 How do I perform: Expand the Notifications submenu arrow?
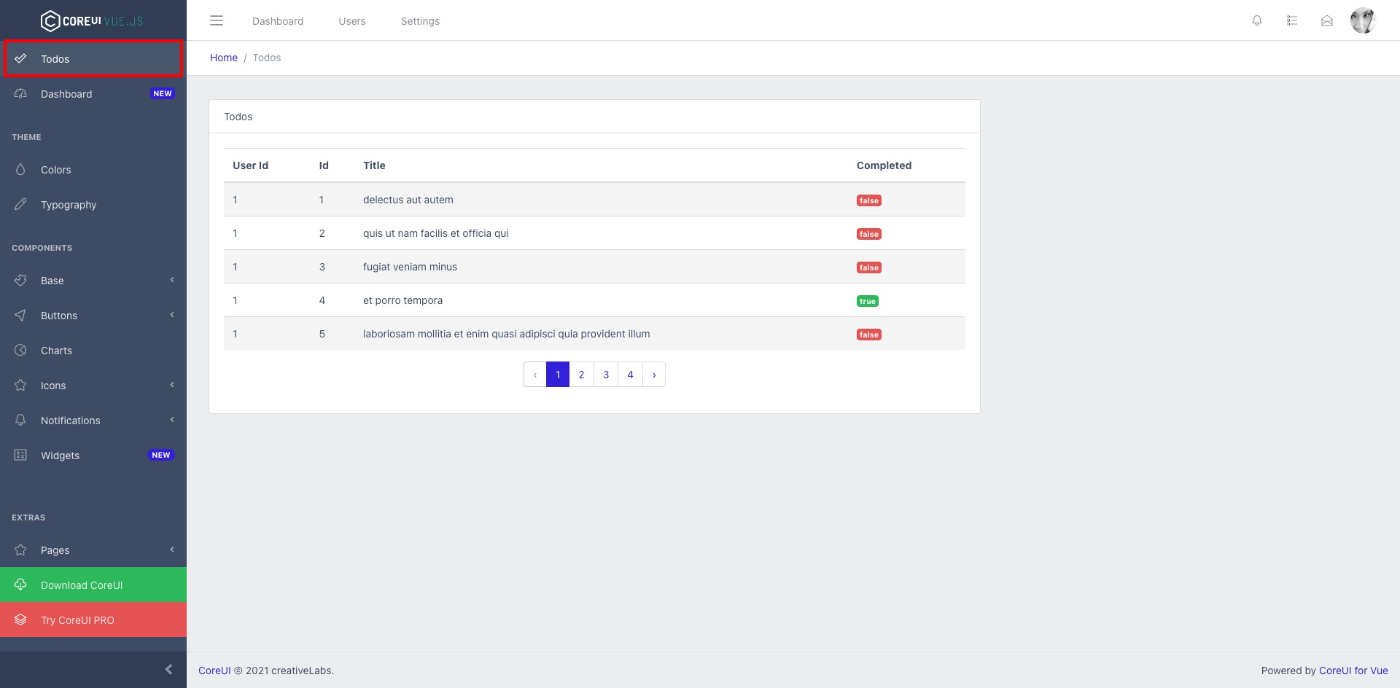[172, 420]
